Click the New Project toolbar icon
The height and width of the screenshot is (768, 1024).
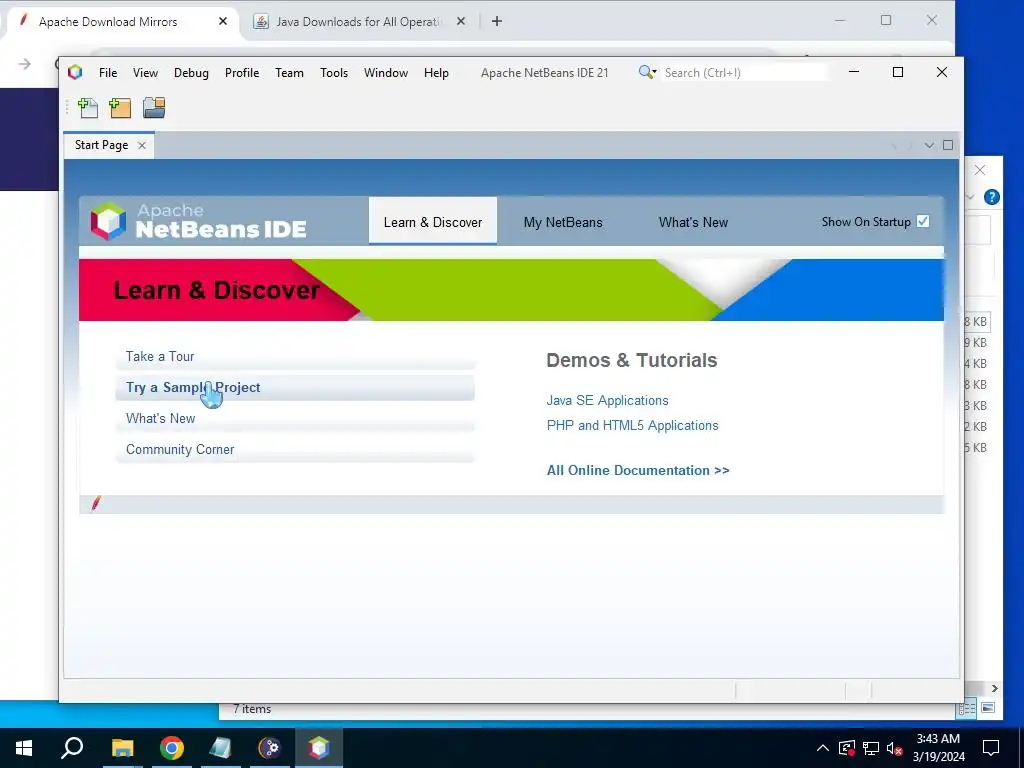120,108
